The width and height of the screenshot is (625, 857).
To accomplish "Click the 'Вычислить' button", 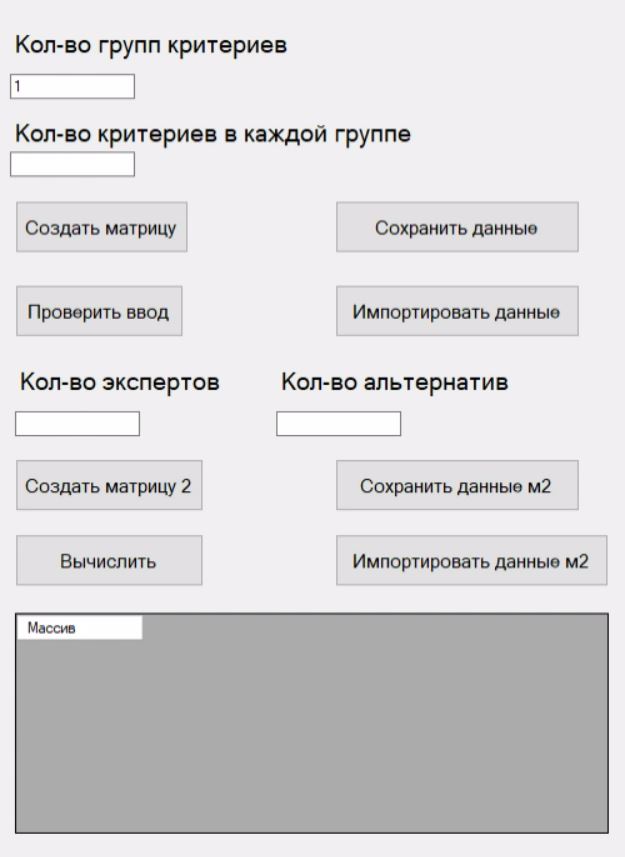I will 109,560.
